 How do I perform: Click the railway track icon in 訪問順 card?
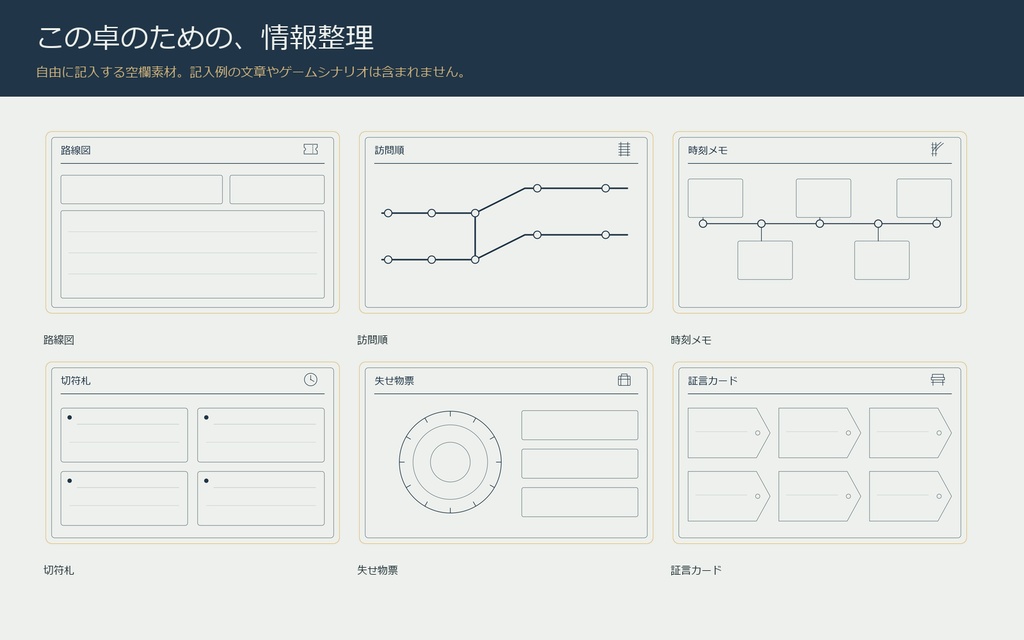624,150
